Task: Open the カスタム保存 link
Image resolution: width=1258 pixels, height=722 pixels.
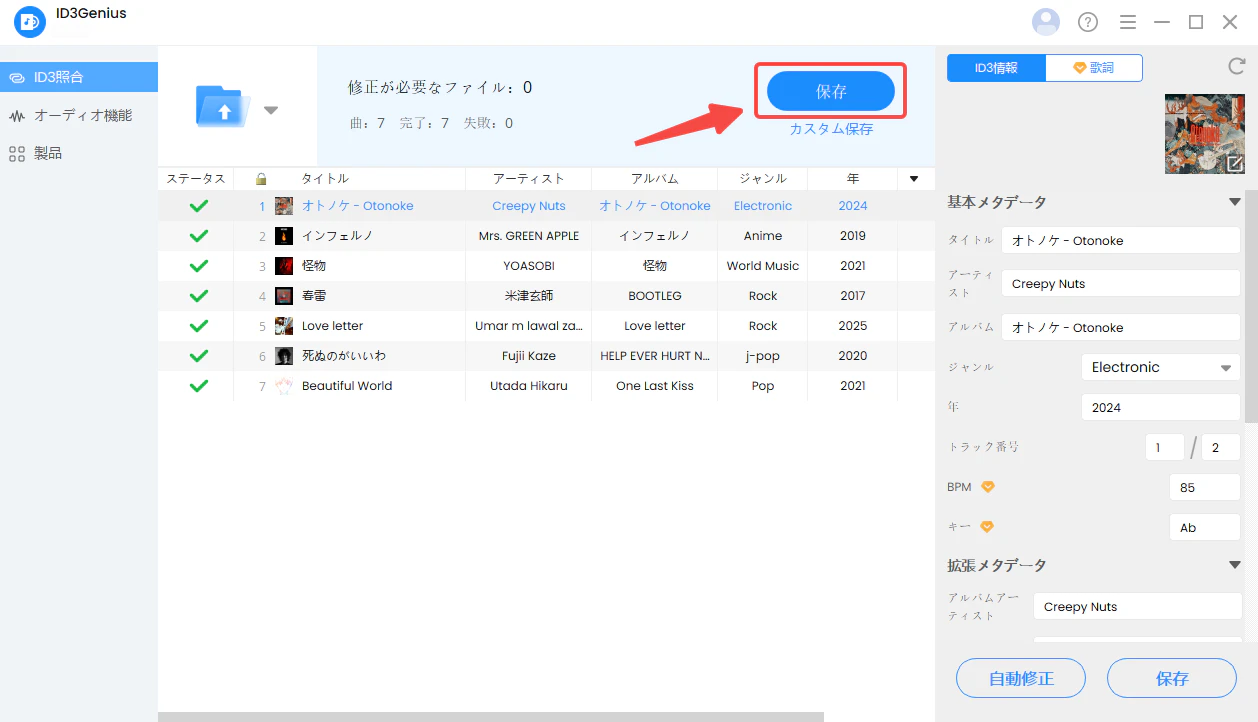Action: [x=831, y=129]
